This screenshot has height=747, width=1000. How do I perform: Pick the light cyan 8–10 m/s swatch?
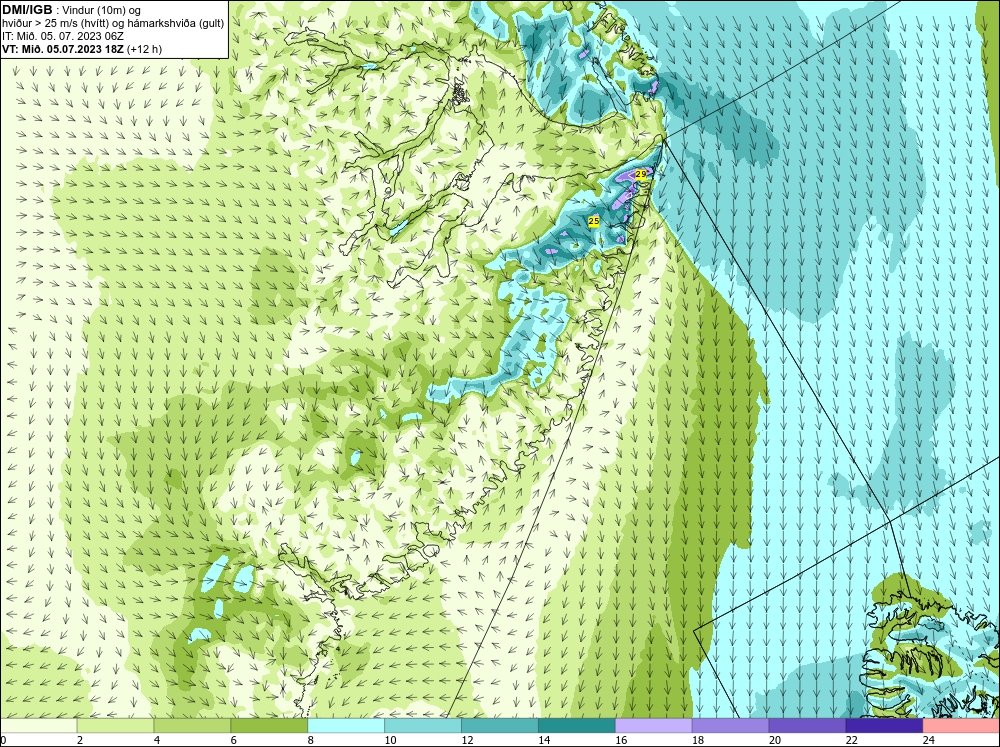coord(346,726)
